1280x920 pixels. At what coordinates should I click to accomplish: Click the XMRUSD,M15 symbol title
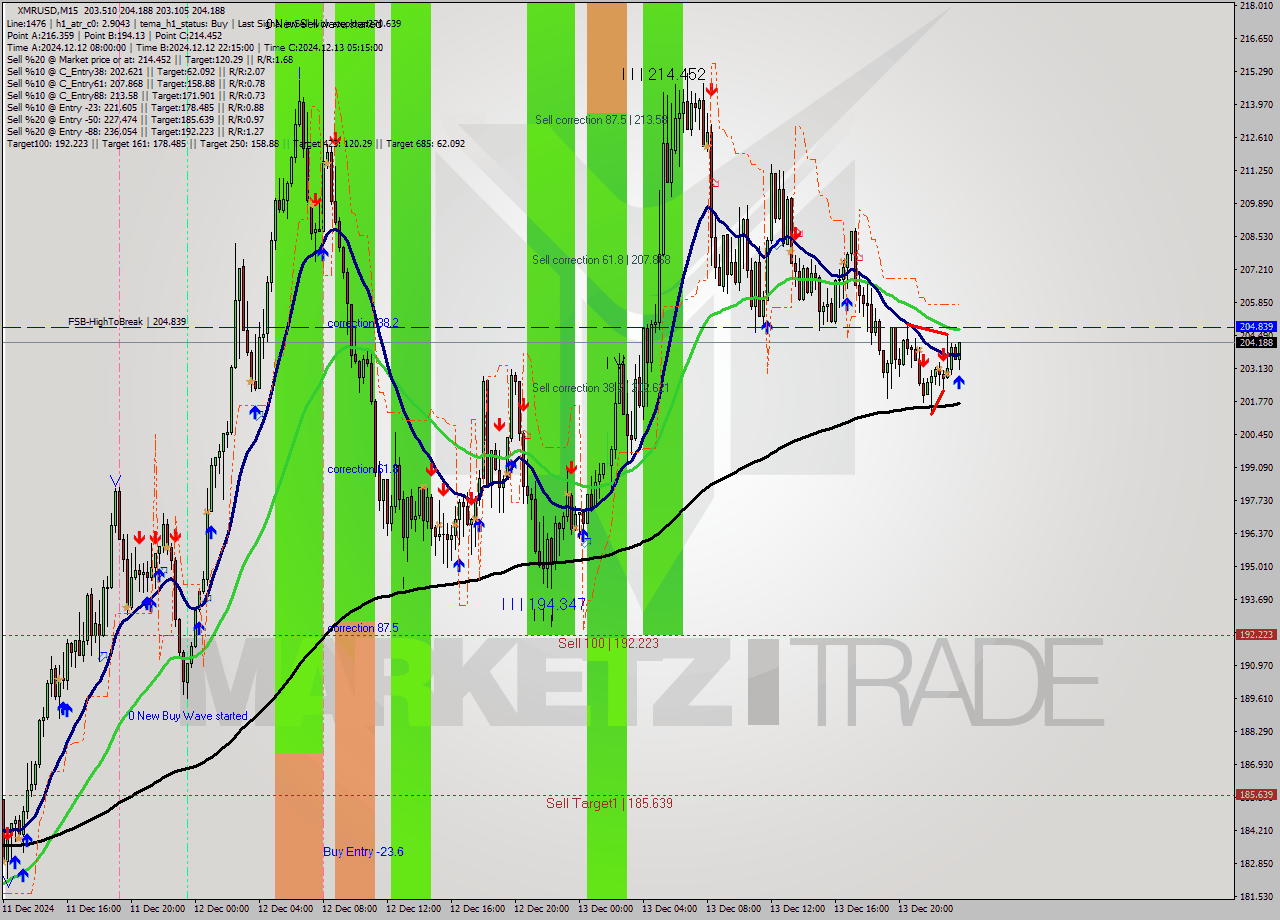coord(50,10)
